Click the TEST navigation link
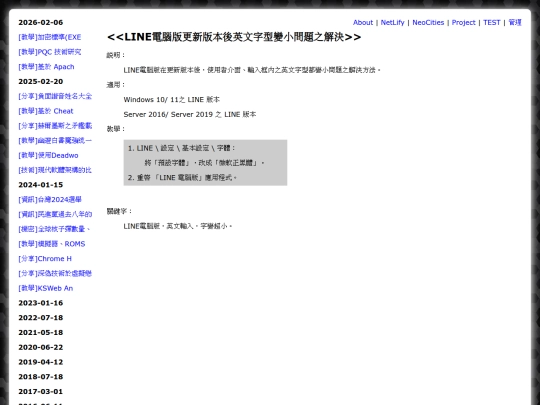540x405 pixels. [491, 22]
